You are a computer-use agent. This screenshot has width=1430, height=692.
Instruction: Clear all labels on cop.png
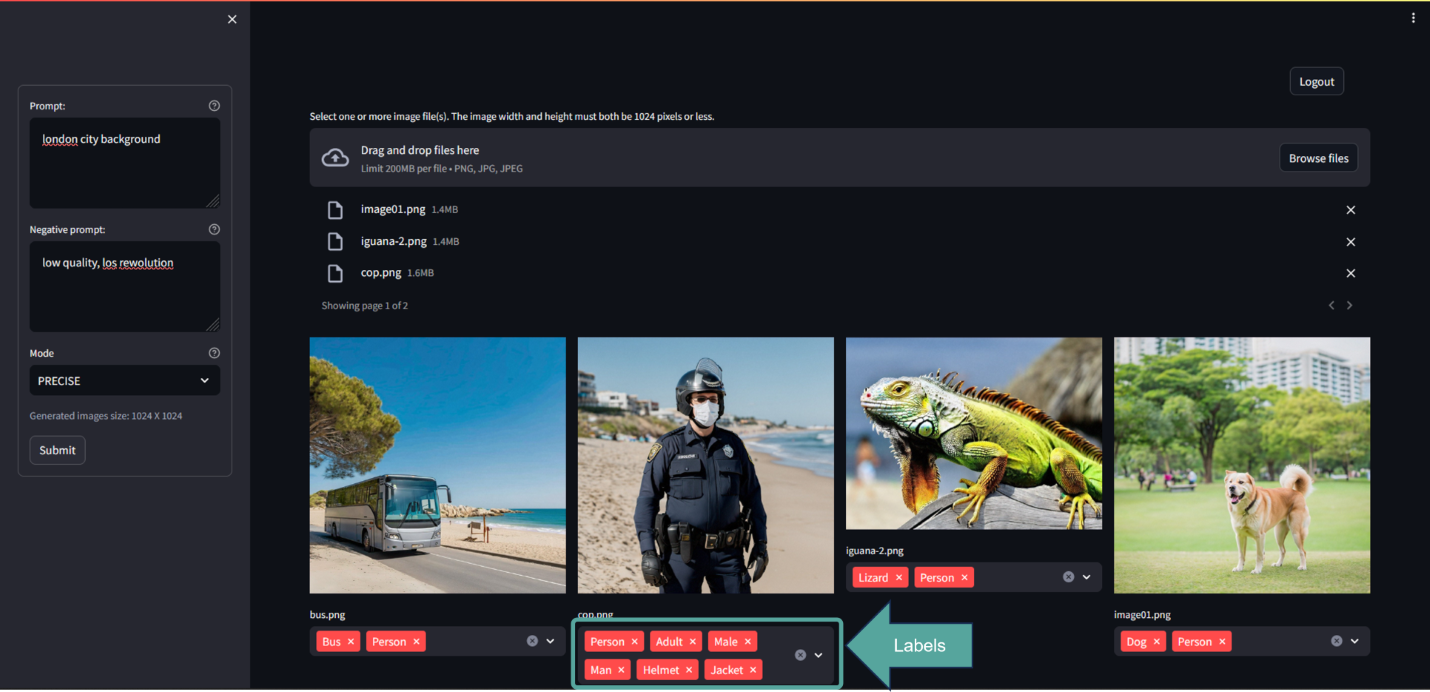point(799,655)
